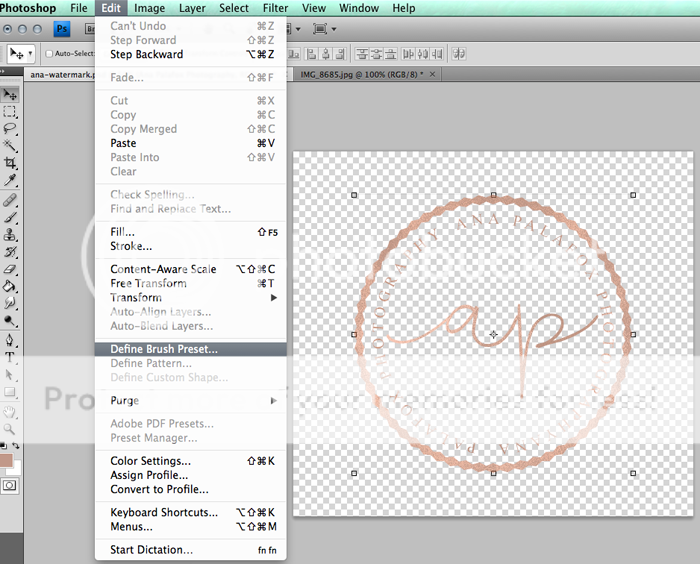Reset to default foreground and background colors
Viewport: 700px width, 564px height.
(x=4, y=446)
